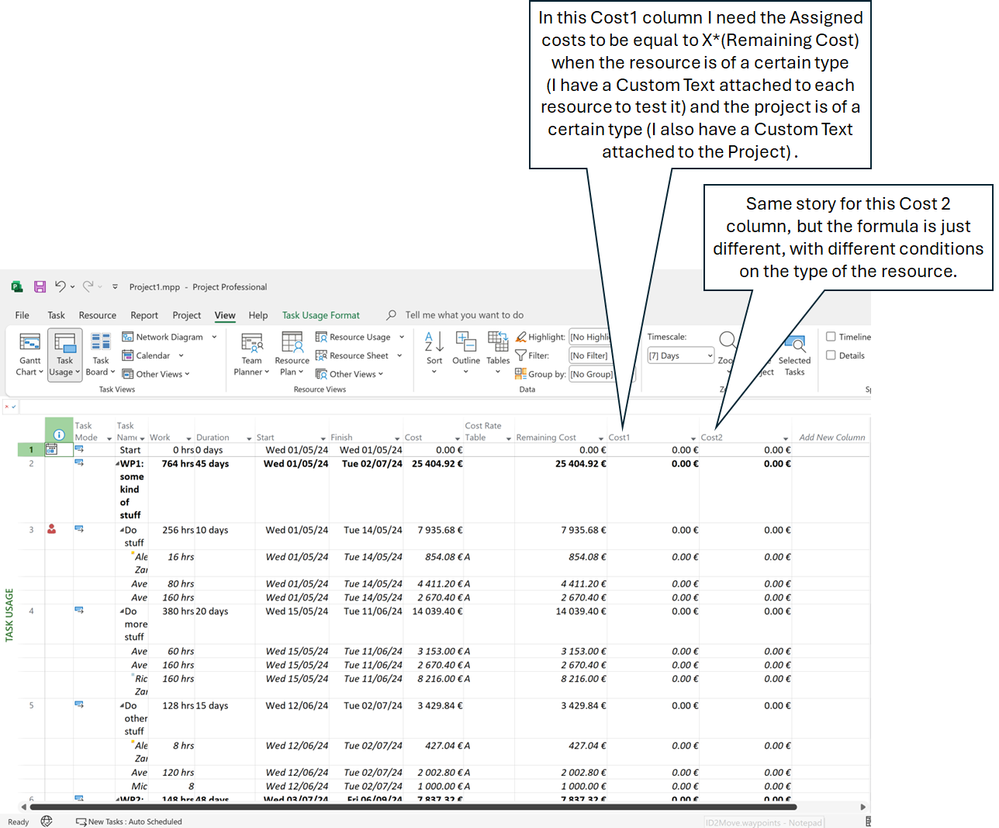
Task: Click the Save icon in quick access toolbar
Action: [x=40, y=287]
